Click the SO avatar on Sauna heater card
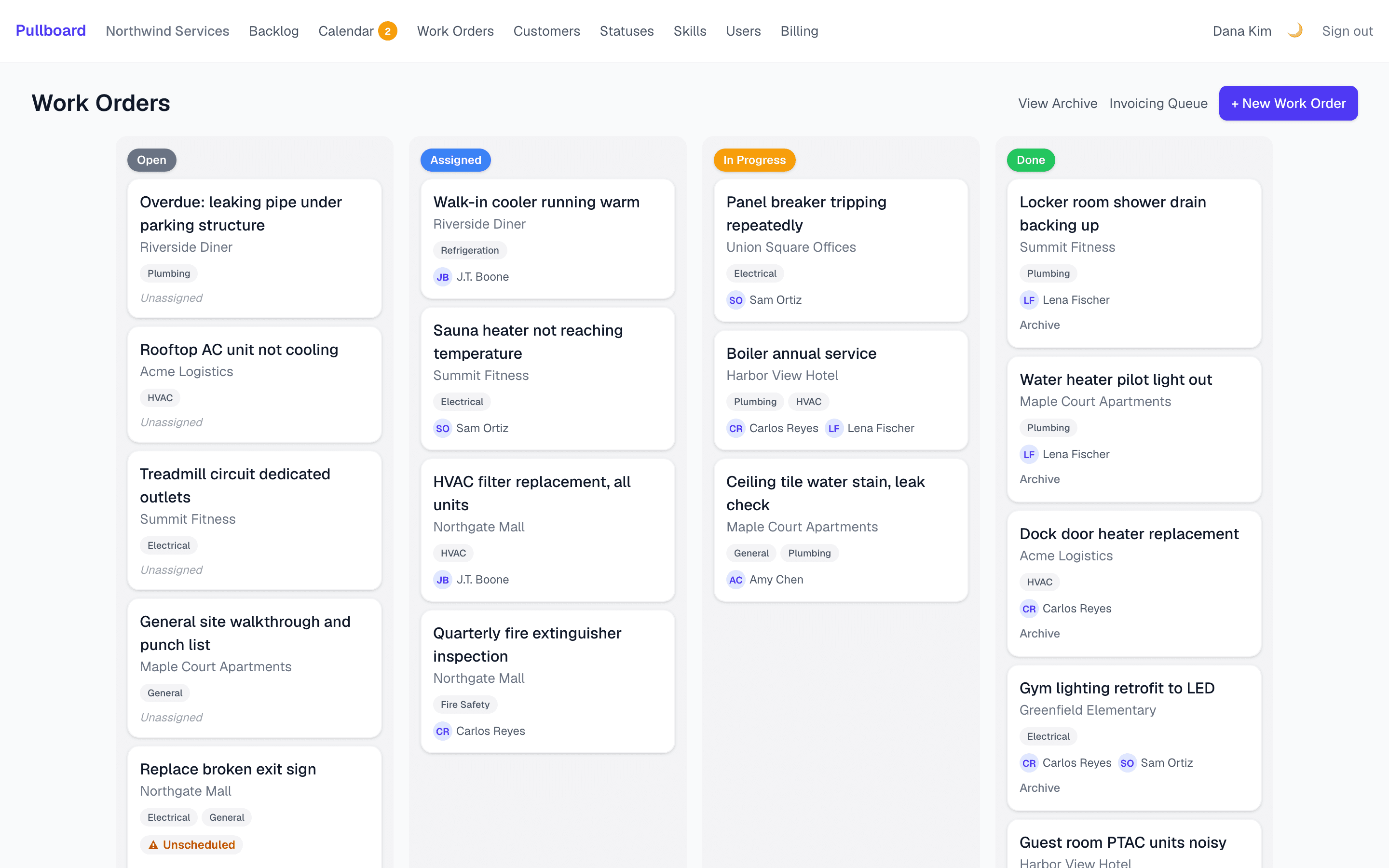 coord(443,428)
